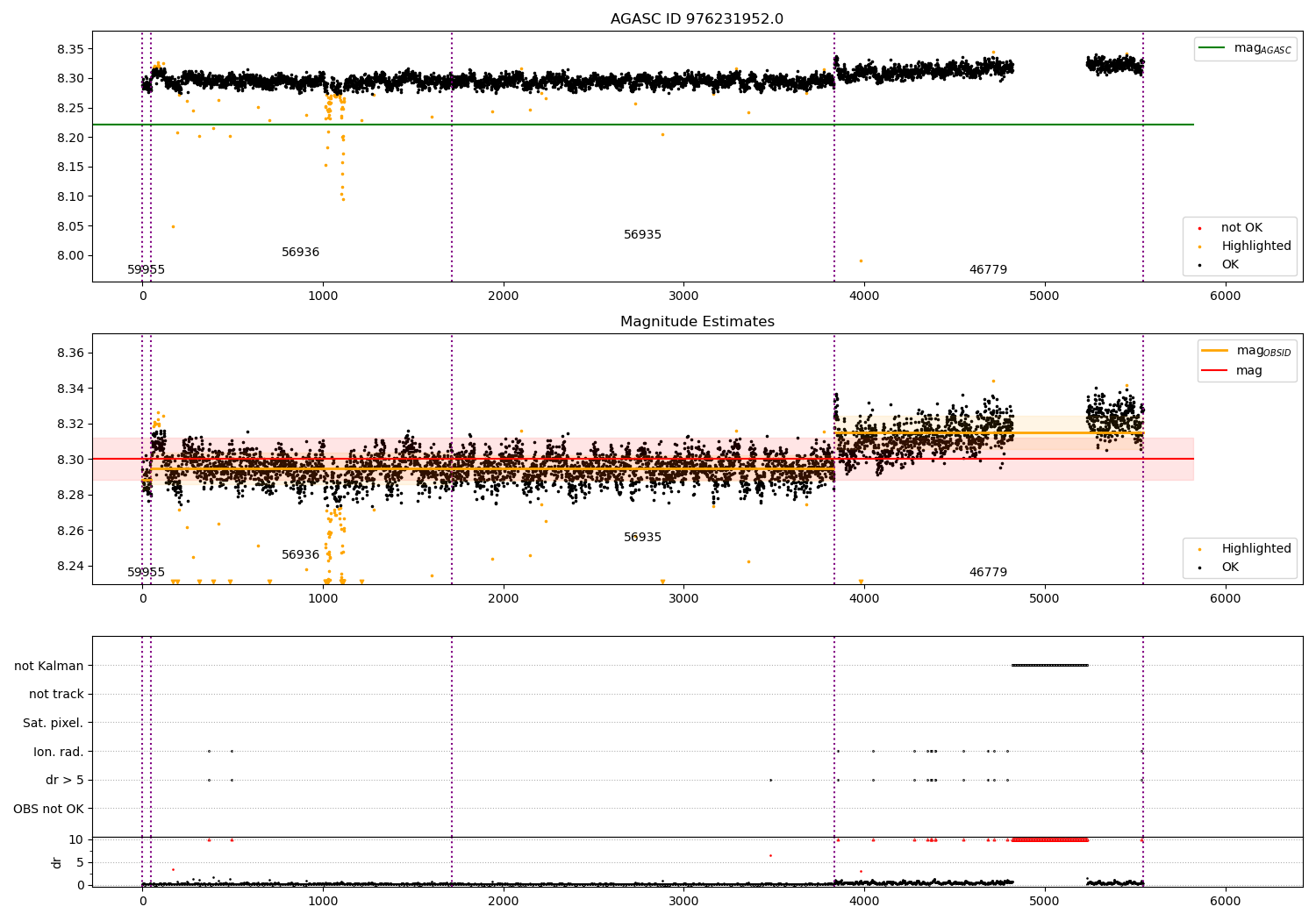Click the red 'mag' legend line in middle plot

click(1215, 371)
